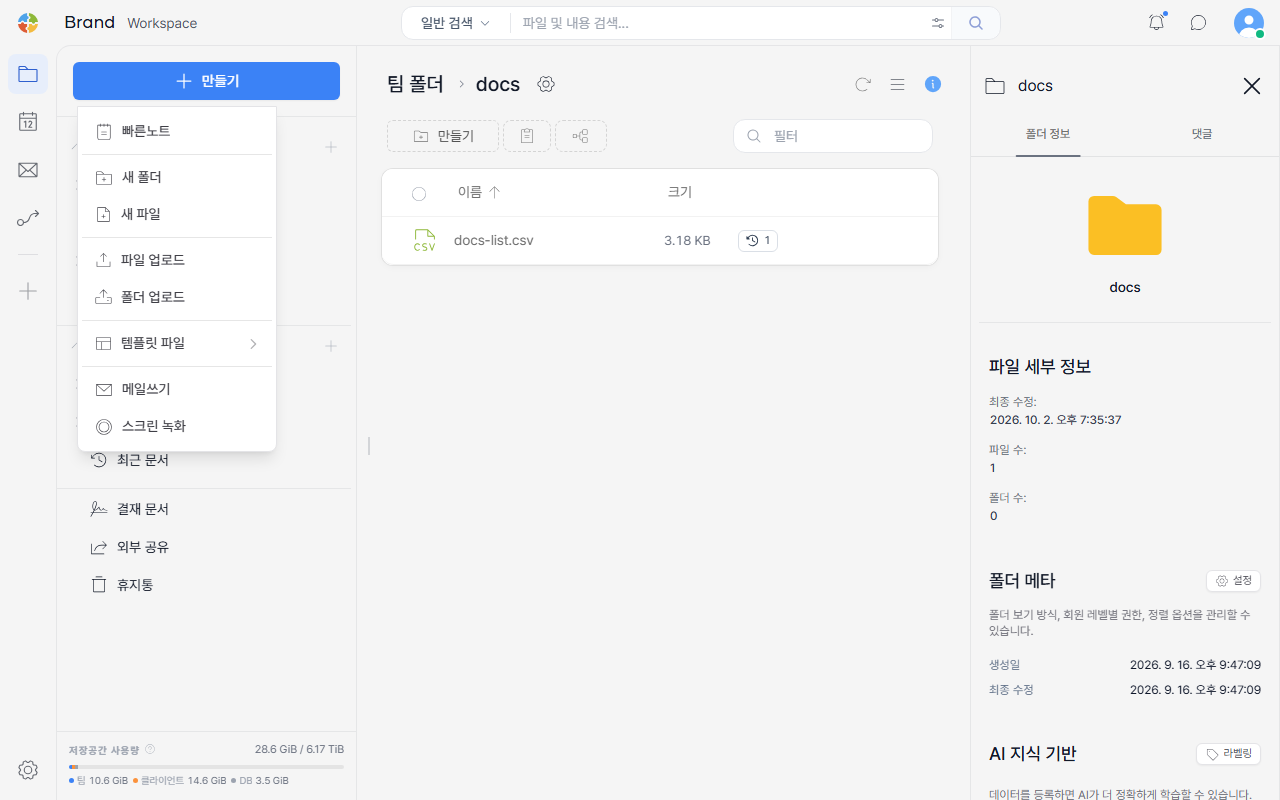Start 스크린 녹화 from the menu
The image size is (1280, 800).
[176, 426]
